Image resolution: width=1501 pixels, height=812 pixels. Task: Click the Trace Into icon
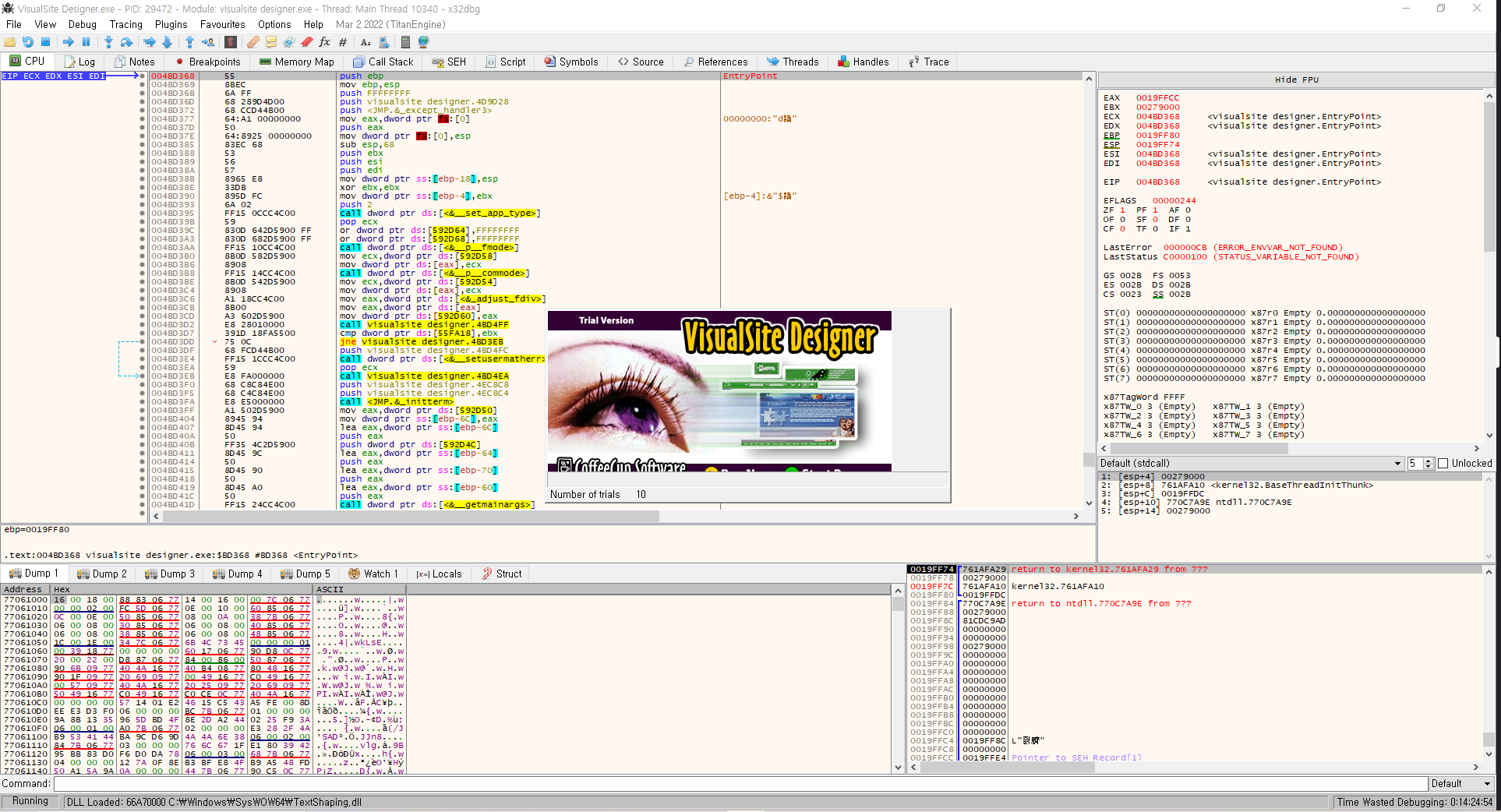pyautogui.click(x=150, y=42)
